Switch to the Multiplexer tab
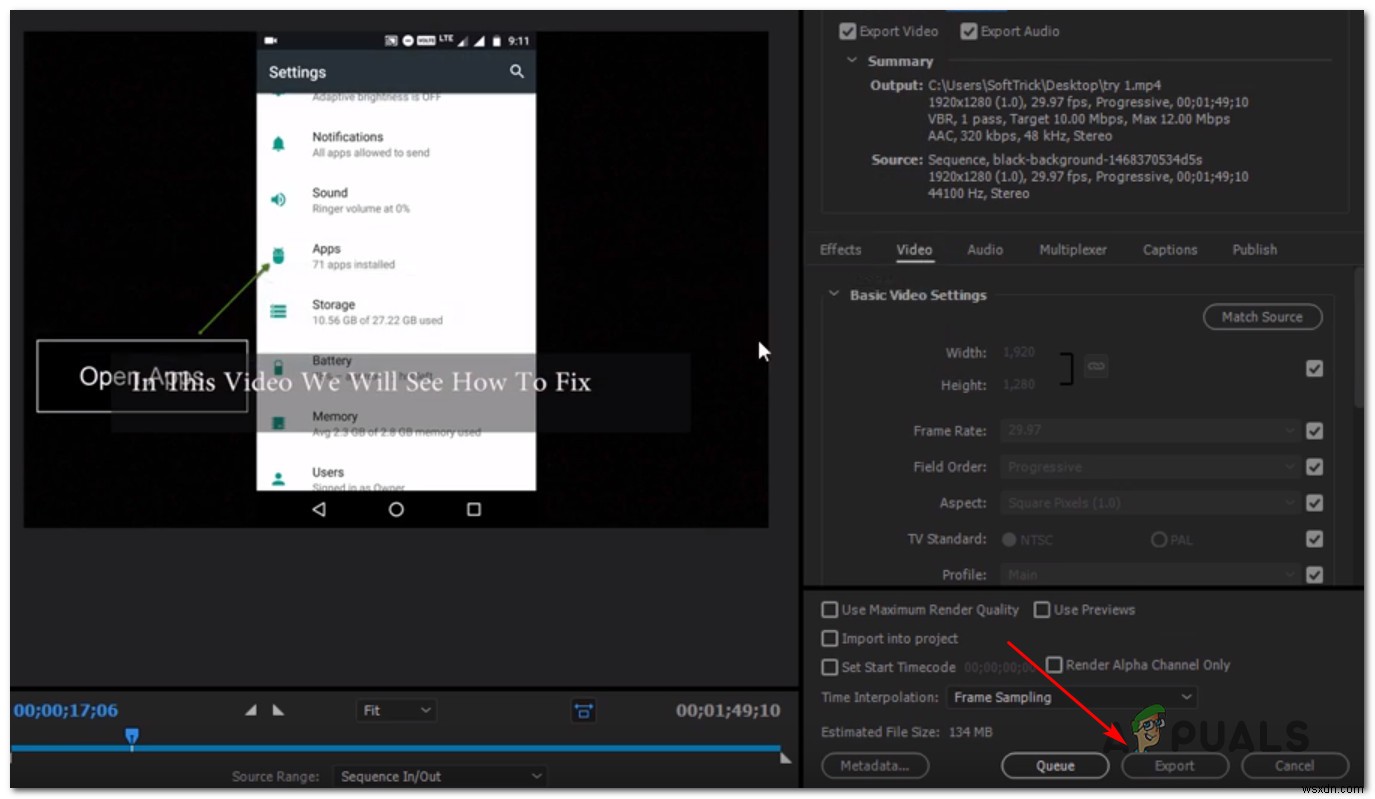This screenshot has width=1375, height=799. [1072, 249]
